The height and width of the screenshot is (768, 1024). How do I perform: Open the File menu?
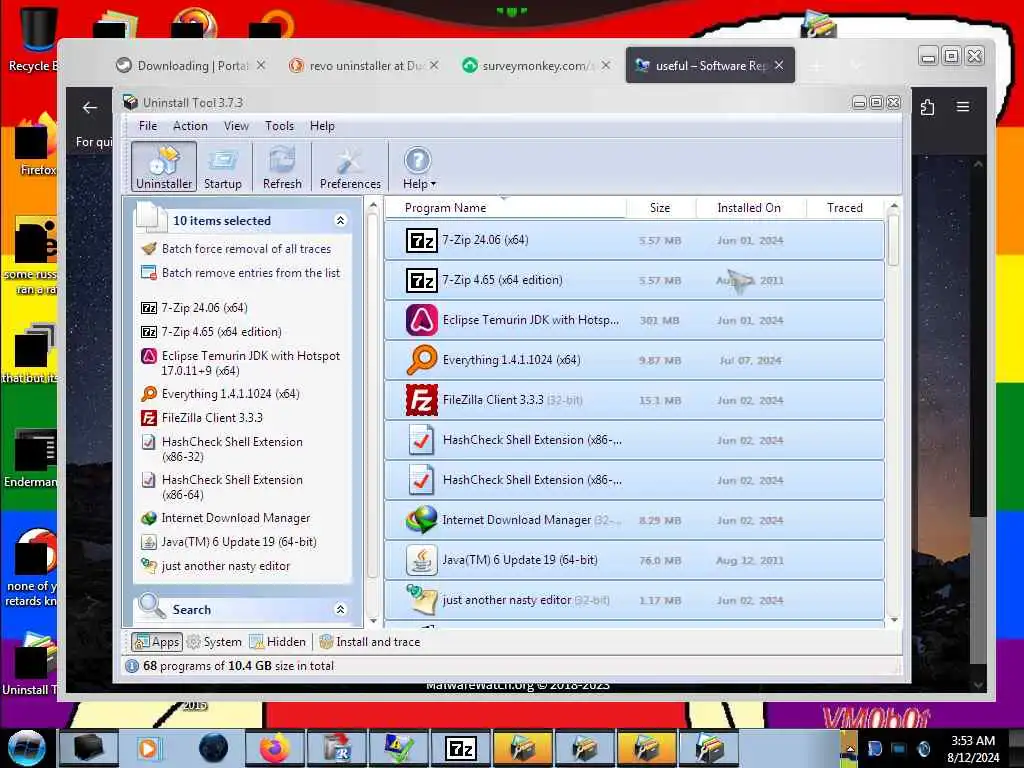148,126
